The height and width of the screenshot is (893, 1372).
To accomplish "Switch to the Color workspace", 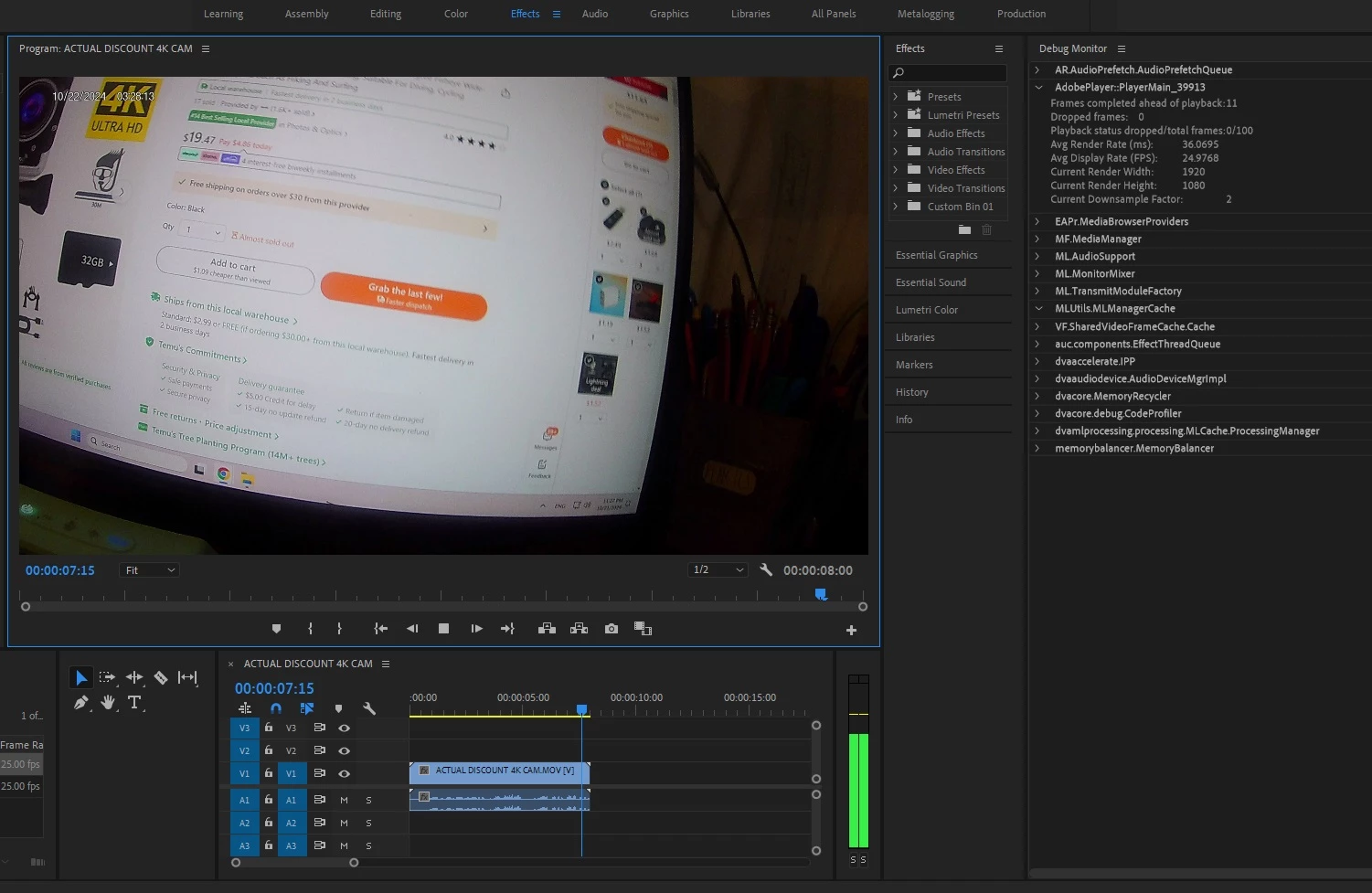I will point(456,14).
